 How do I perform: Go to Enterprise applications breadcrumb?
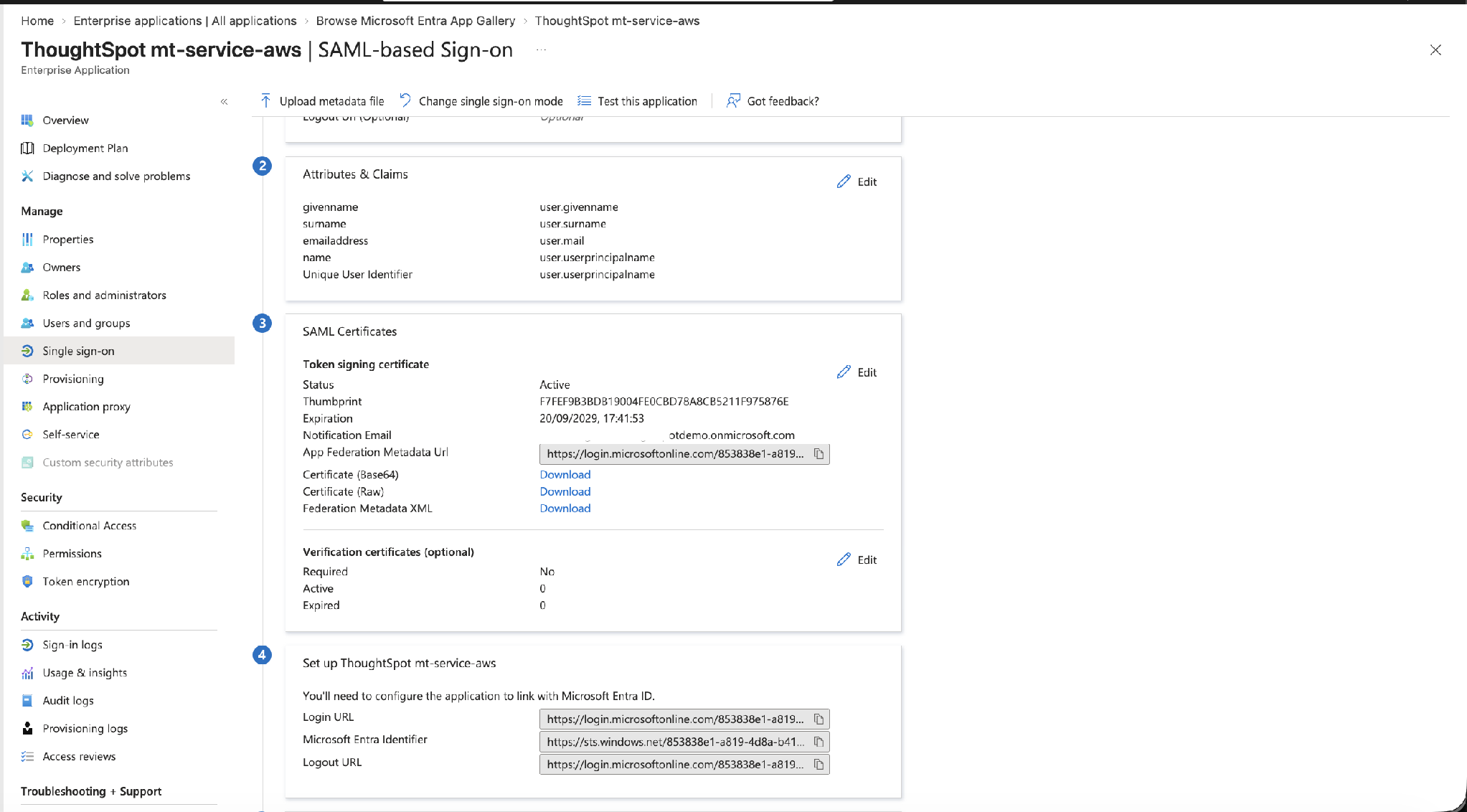185,21
